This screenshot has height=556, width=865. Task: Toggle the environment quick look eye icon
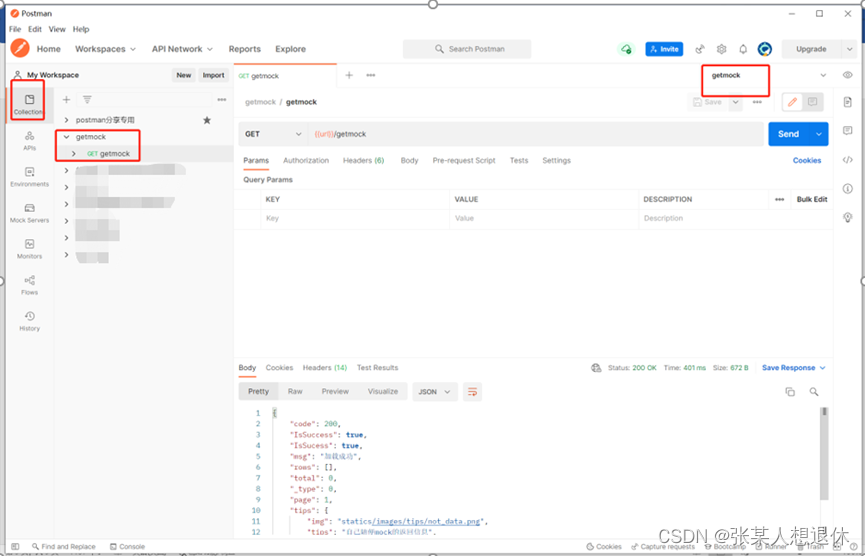coord(847,76)
